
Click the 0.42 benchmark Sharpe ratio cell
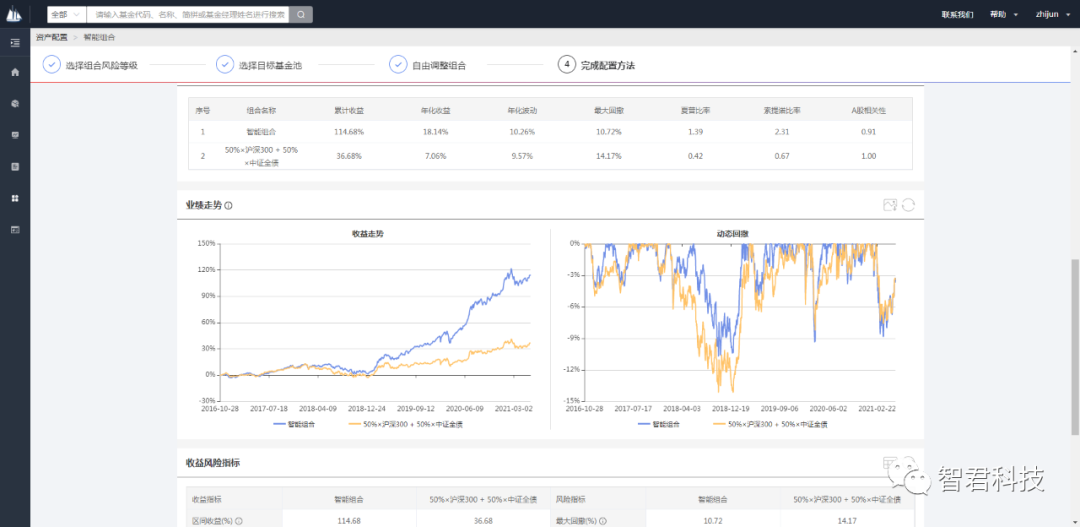[x=695, y=156]
